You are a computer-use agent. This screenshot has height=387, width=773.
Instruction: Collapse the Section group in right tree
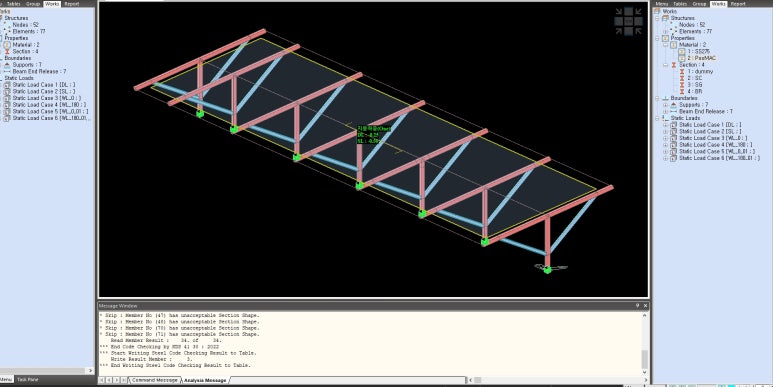point(667,65)
